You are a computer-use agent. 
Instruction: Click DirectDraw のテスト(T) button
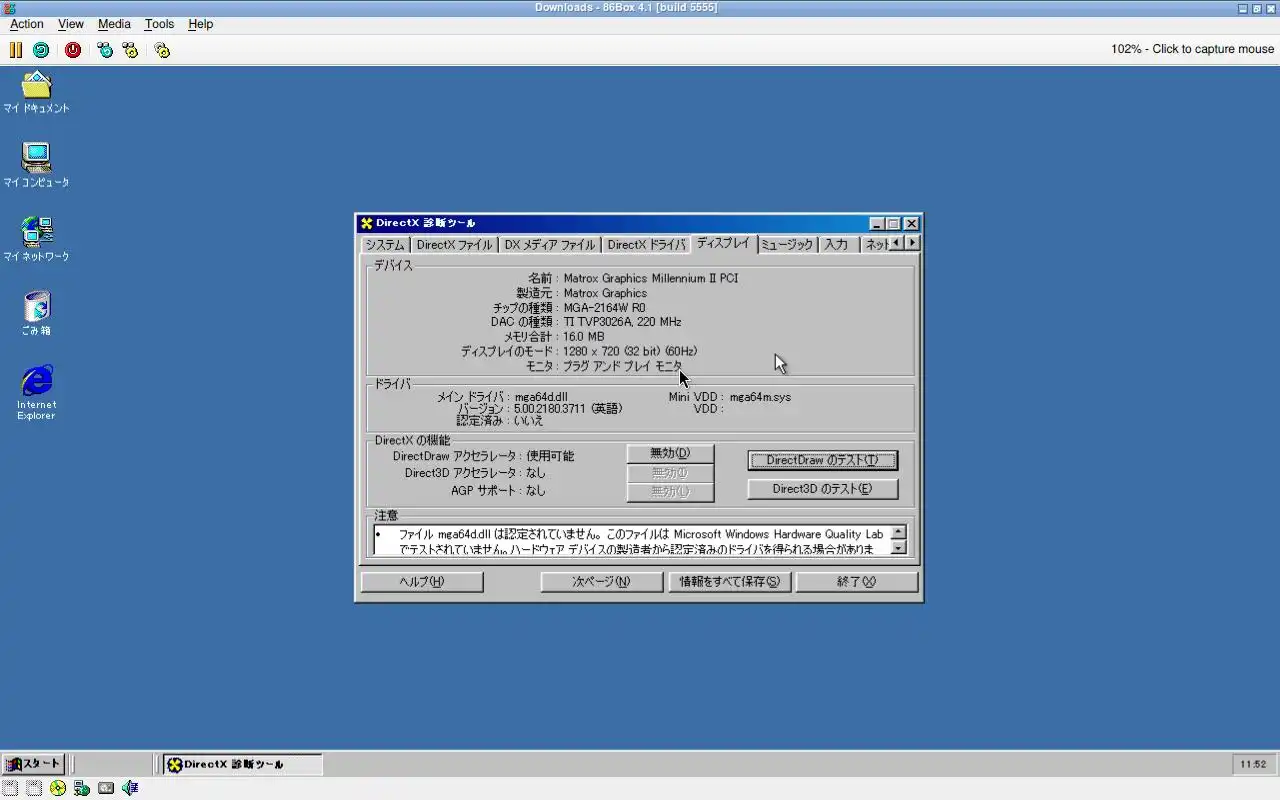[x=822, y=460]
